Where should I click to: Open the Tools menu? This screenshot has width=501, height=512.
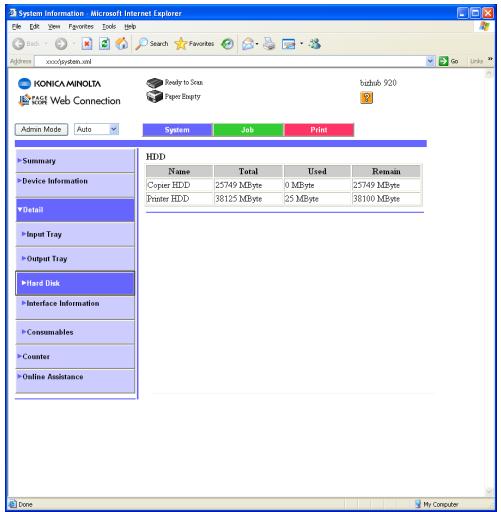109,27
